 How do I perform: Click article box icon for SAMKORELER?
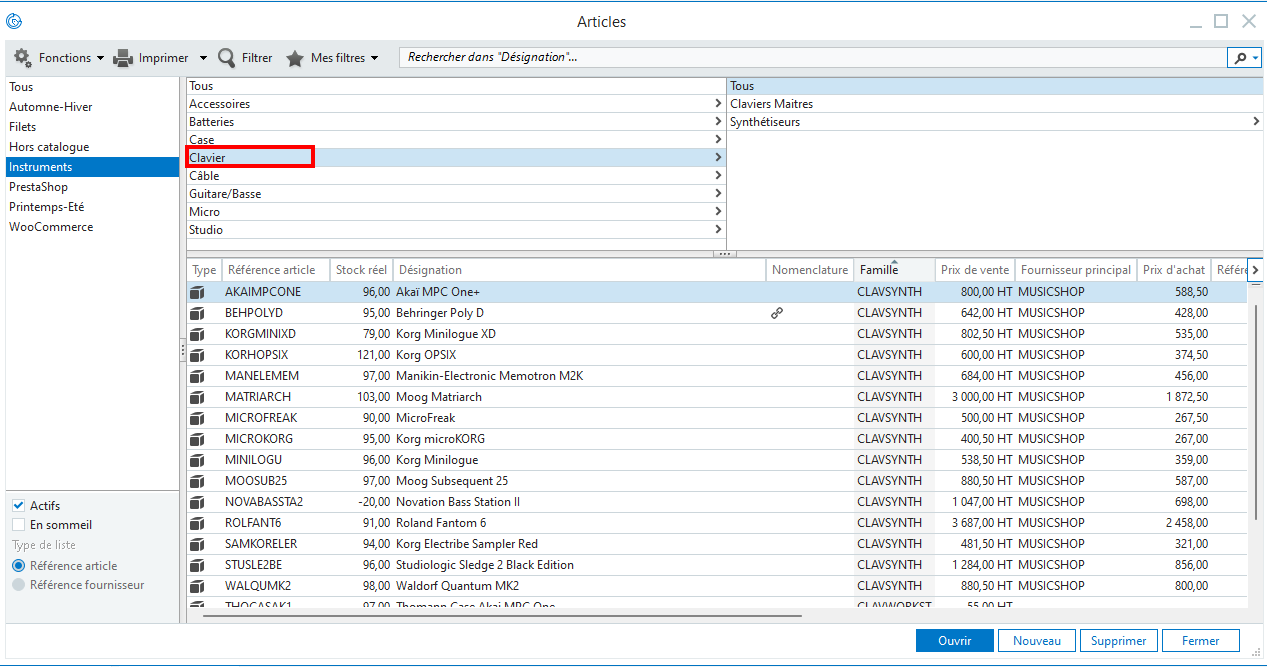(x=197, y=544)
